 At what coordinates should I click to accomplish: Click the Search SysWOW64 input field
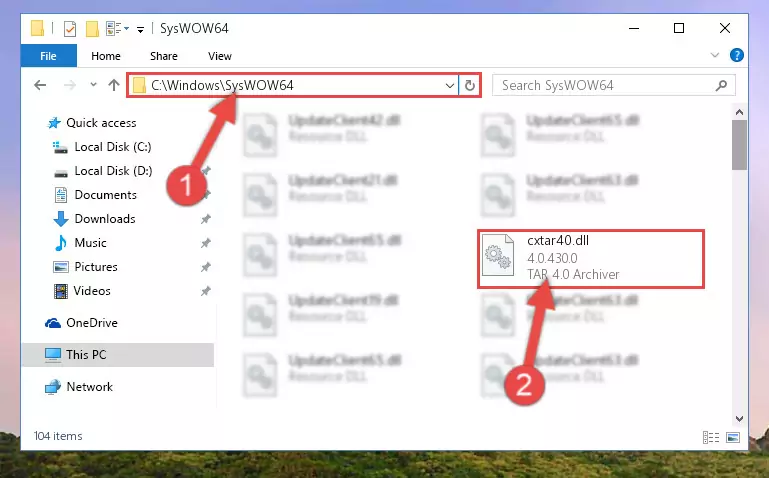[x=605, y=86]
